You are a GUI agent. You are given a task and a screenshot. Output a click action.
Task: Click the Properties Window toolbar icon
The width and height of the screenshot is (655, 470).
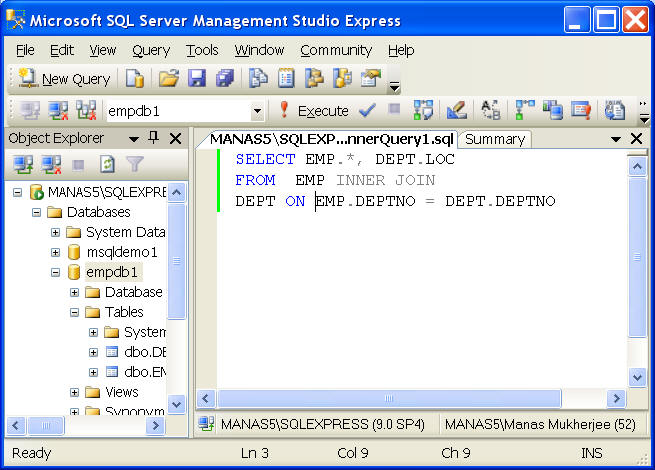(371, 79)
